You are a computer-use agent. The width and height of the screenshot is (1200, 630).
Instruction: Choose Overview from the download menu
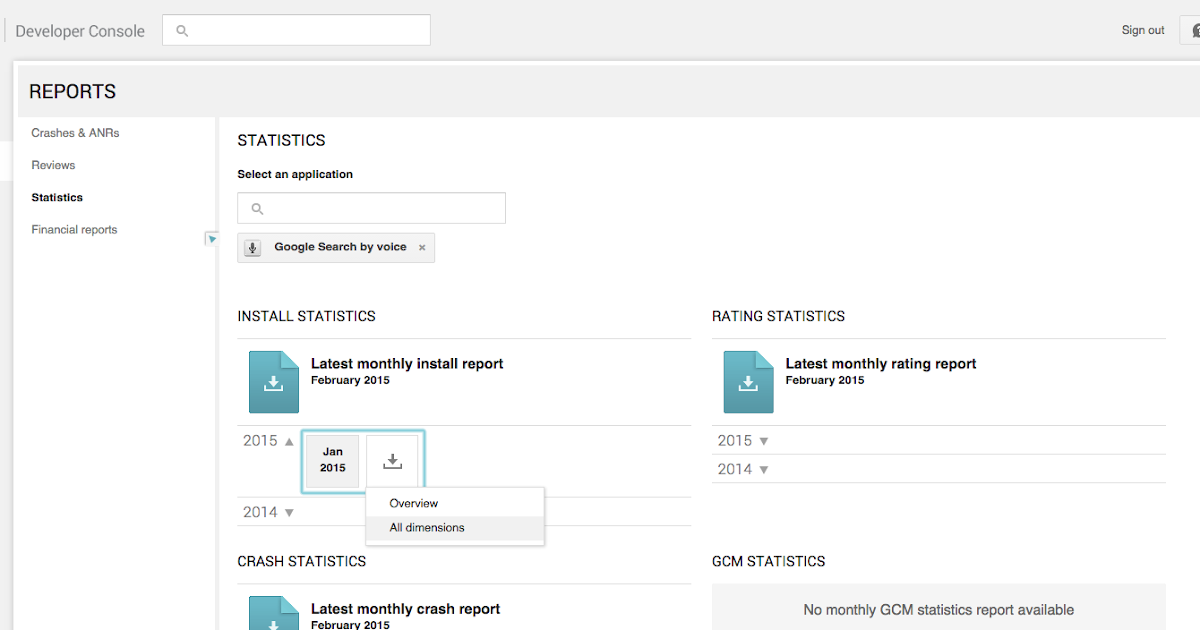tap(414, 503)
